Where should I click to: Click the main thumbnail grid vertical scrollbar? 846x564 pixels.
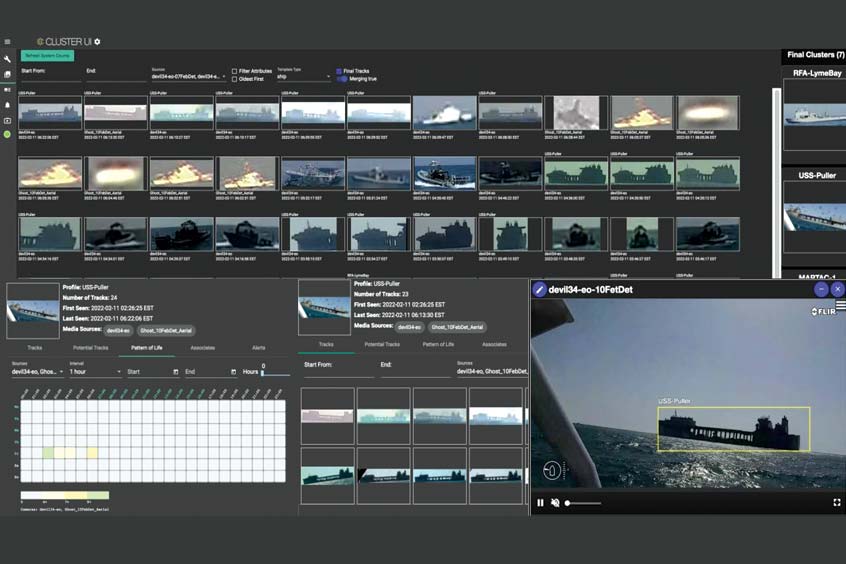(x=777, y=184)
